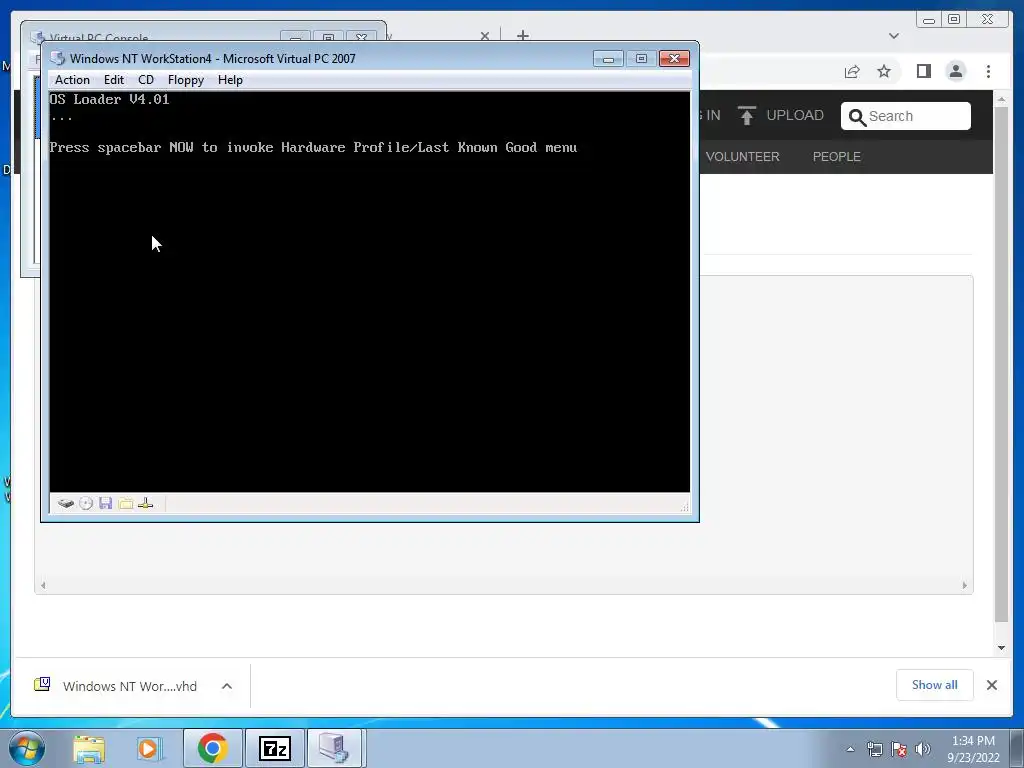Open the Action menu in Virtual PC

[x=72, y=80]
